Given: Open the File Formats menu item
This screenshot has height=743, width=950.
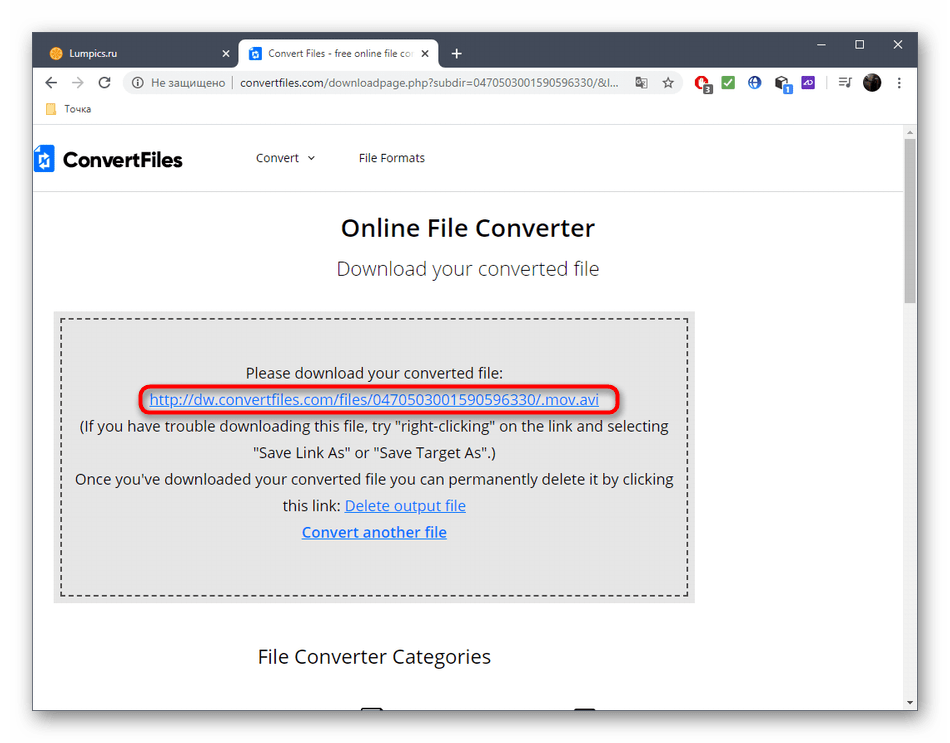Looking at the screenshot, I should click(x=391, y=158).
